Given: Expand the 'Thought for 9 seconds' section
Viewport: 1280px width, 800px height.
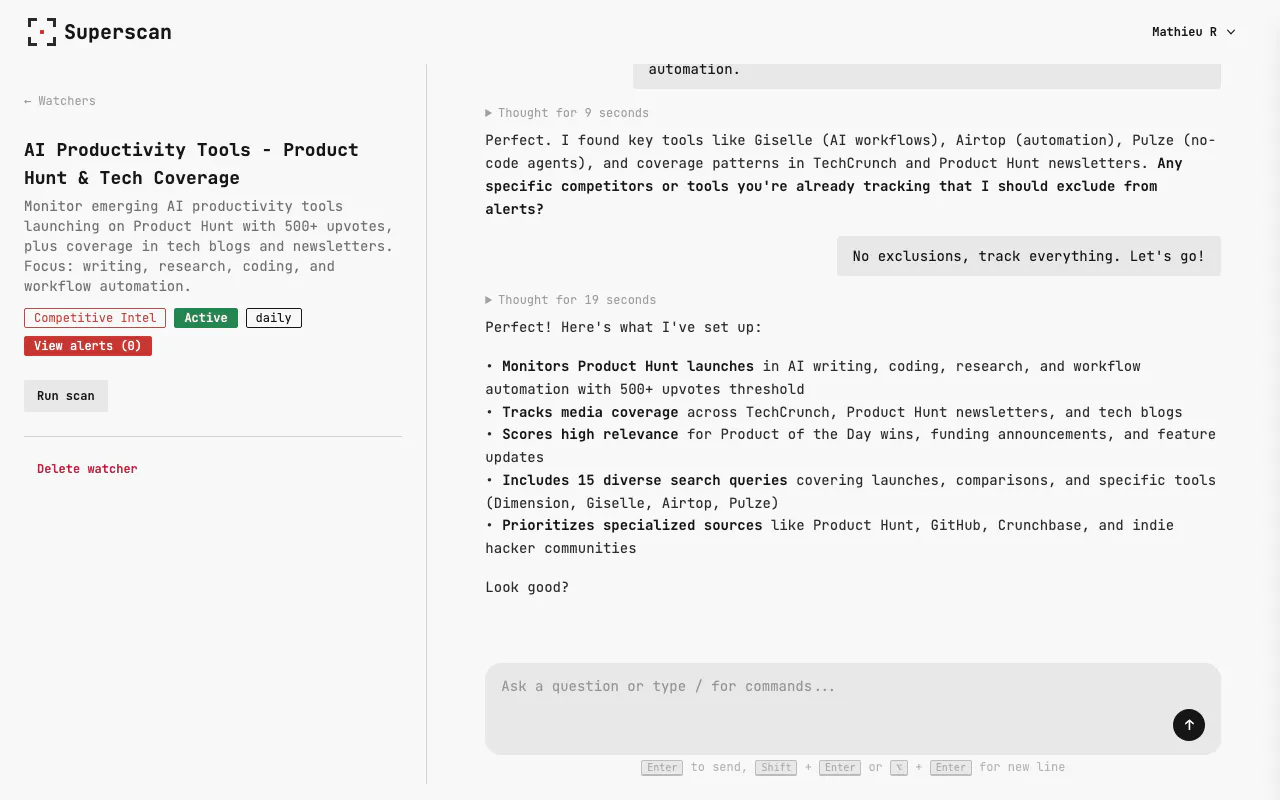Looking at the screenshot, I should [567, 113].
